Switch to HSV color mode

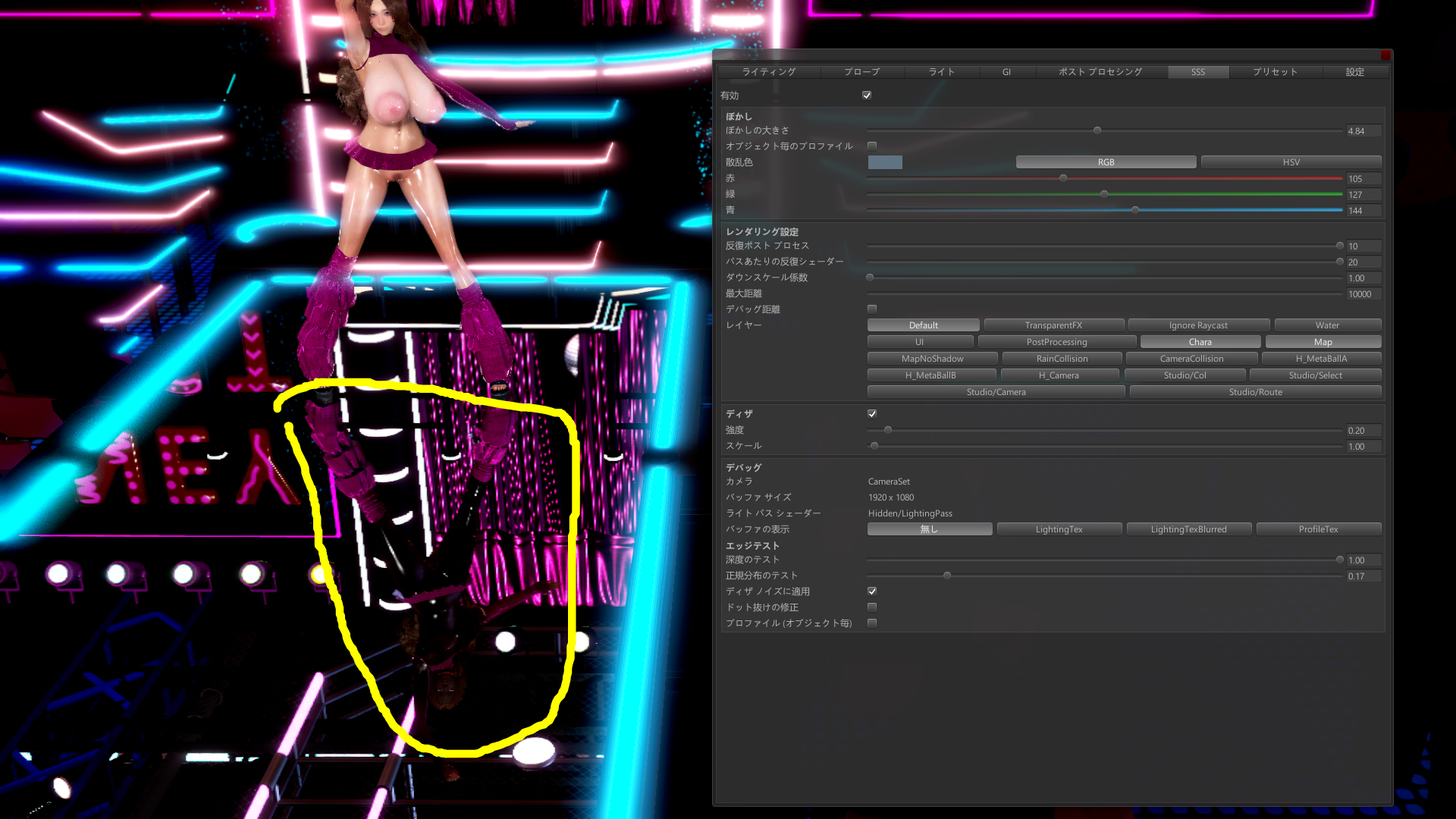pyautogui.click(x=1291, y=162)
